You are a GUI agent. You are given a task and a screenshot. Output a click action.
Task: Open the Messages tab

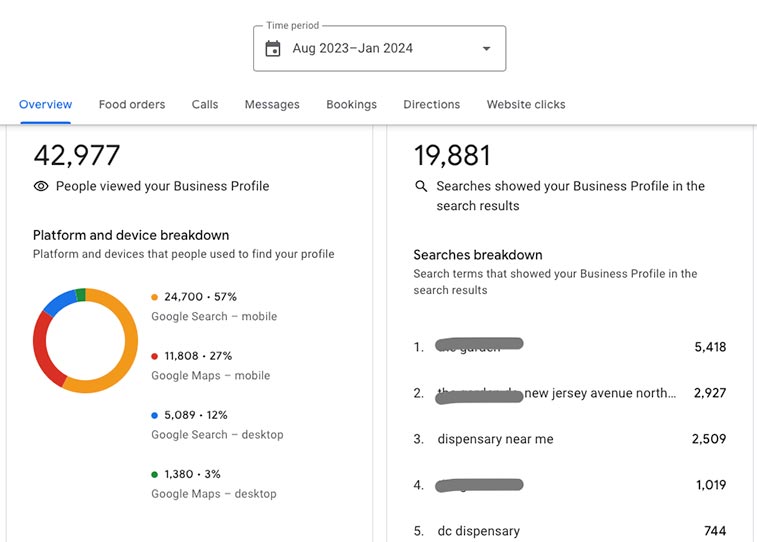[x=272, y=104]
